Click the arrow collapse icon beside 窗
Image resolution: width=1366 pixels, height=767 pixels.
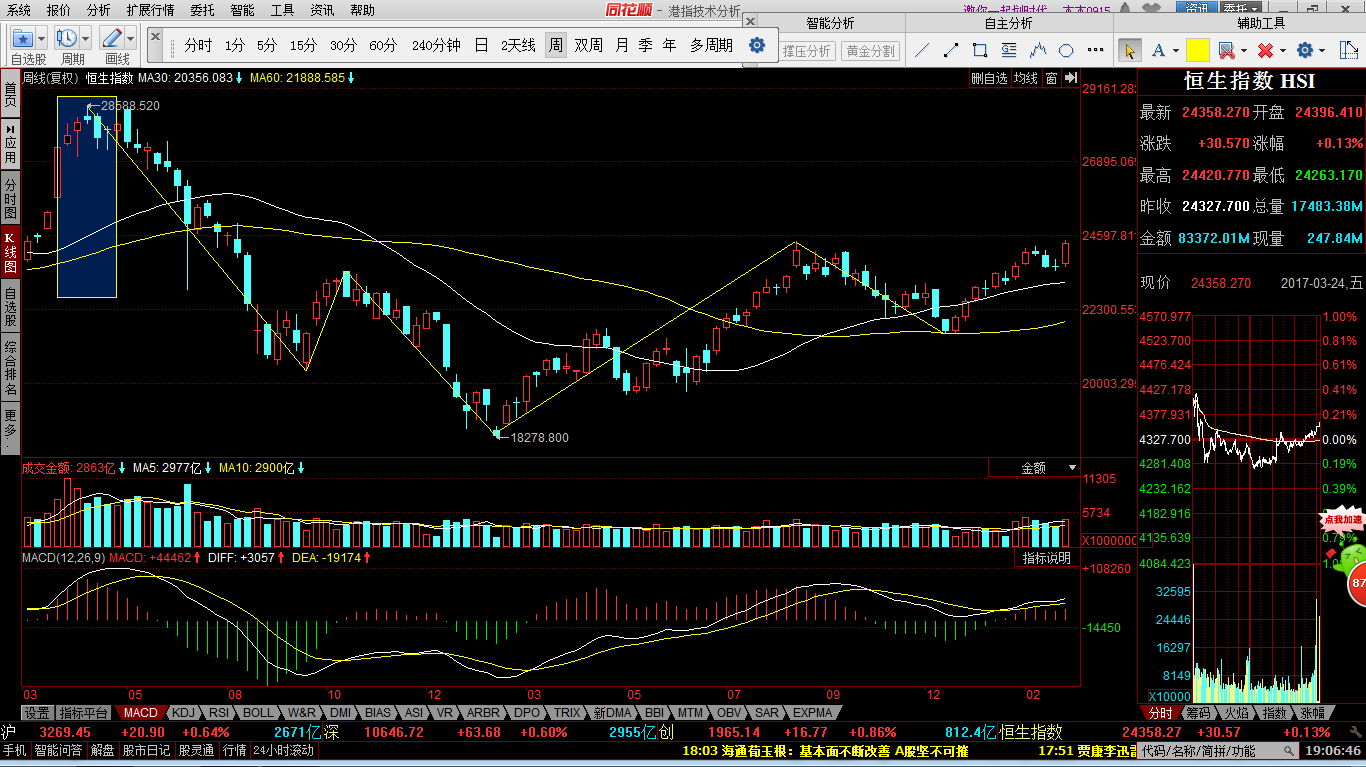(1070, 78)
